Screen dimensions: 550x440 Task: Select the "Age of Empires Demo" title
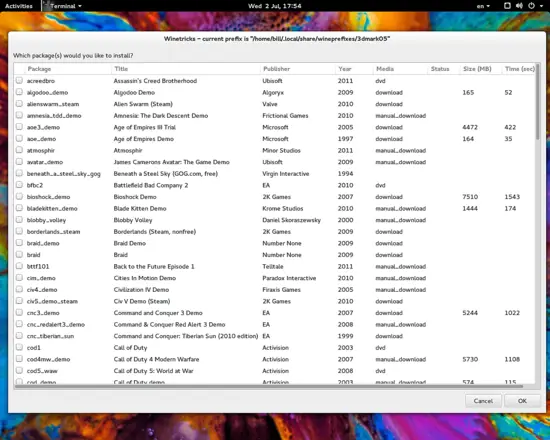143,139
